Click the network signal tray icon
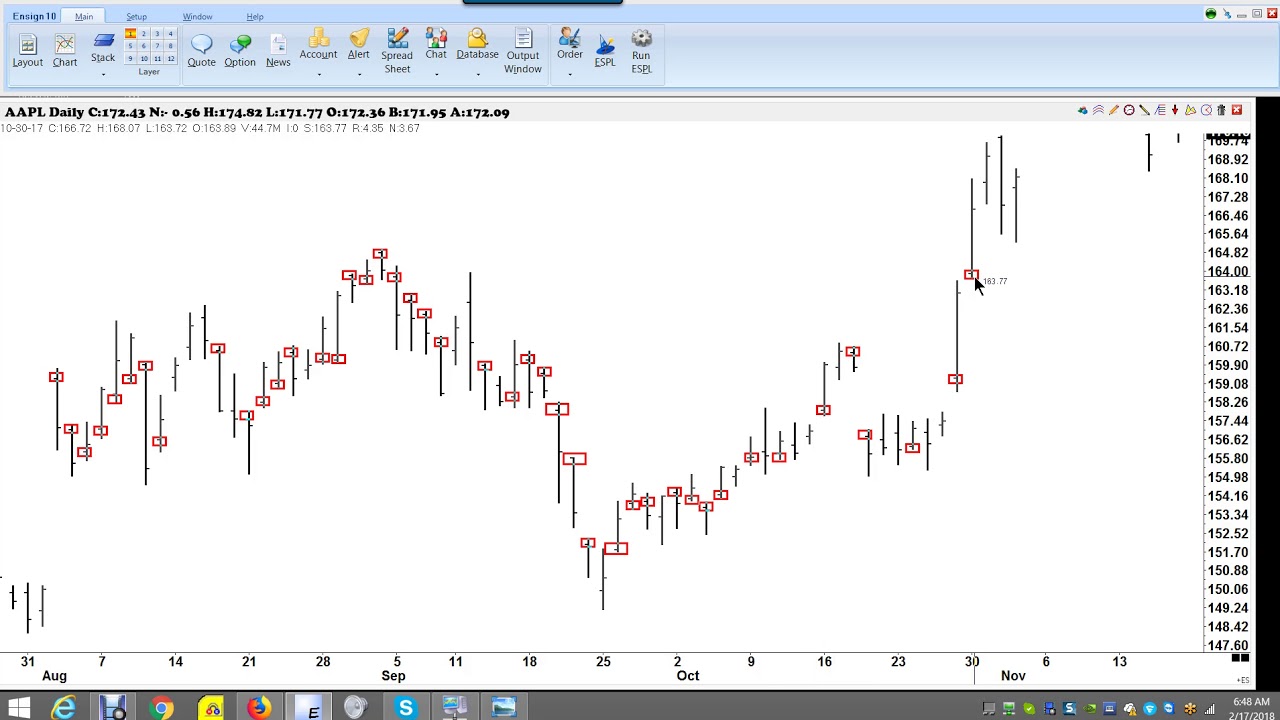 point(1210,709)
